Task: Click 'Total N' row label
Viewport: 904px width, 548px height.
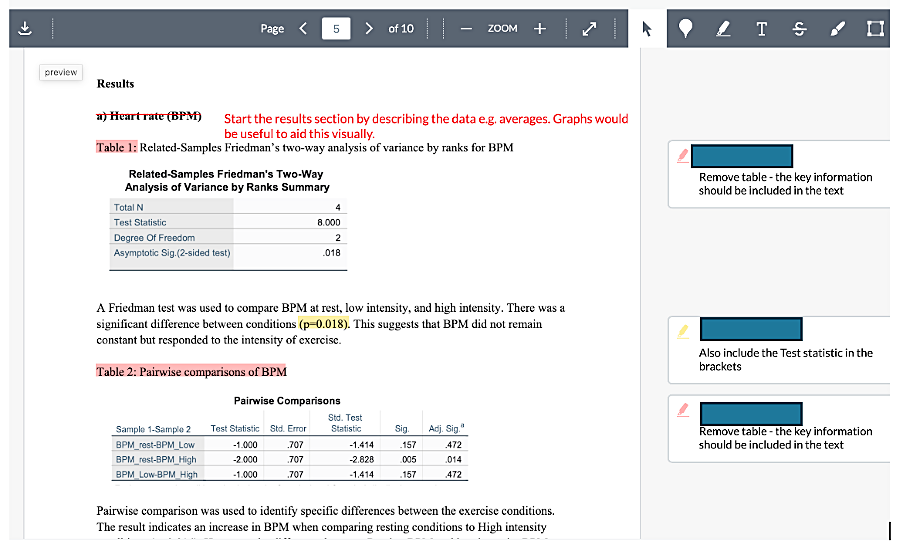Action: point(129,207)
